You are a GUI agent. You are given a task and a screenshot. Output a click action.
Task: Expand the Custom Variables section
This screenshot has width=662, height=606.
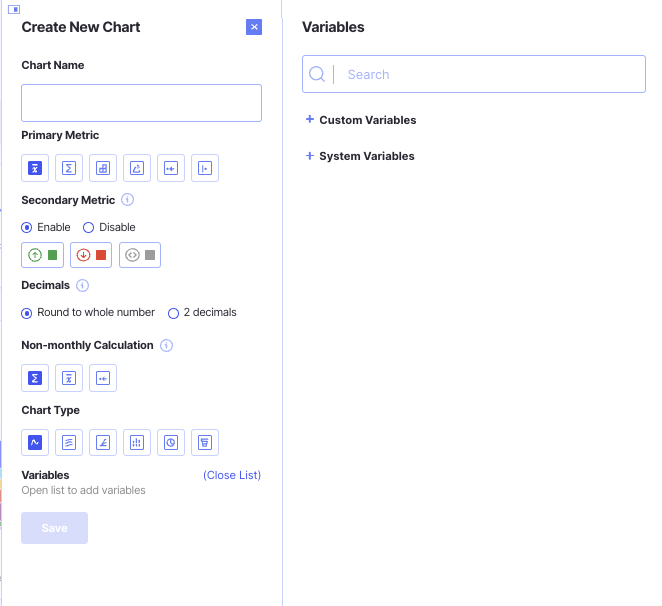click(x=310, y=120)
